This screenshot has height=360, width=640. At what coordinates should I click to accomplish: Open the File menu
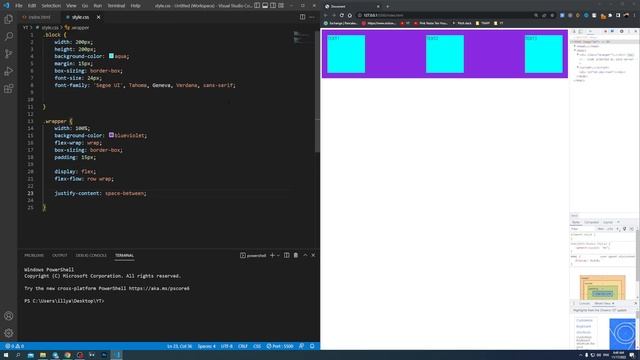coord(18,6)
